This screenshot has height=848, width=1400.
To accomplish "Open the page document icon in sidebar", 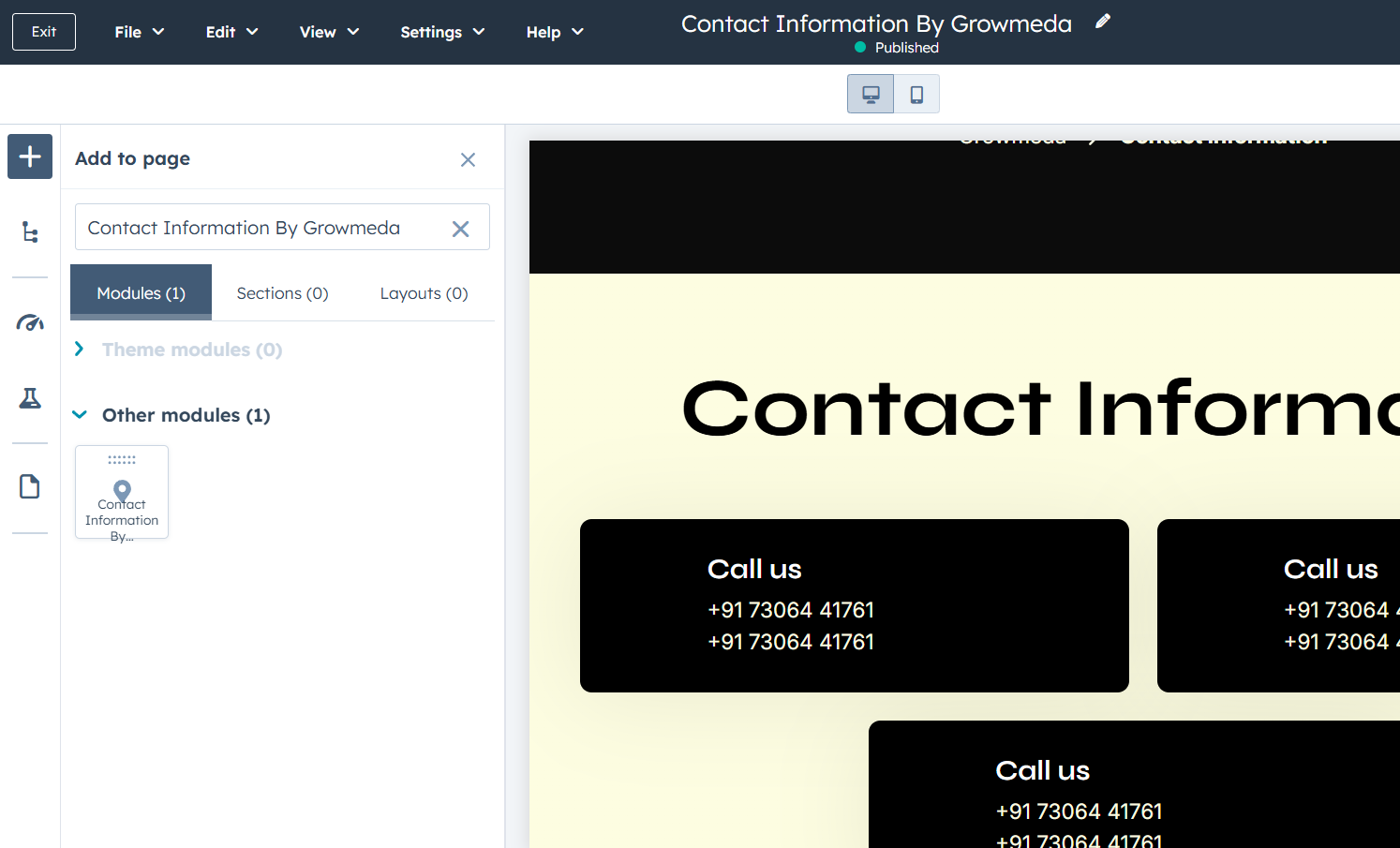I will tap(30, 486).
